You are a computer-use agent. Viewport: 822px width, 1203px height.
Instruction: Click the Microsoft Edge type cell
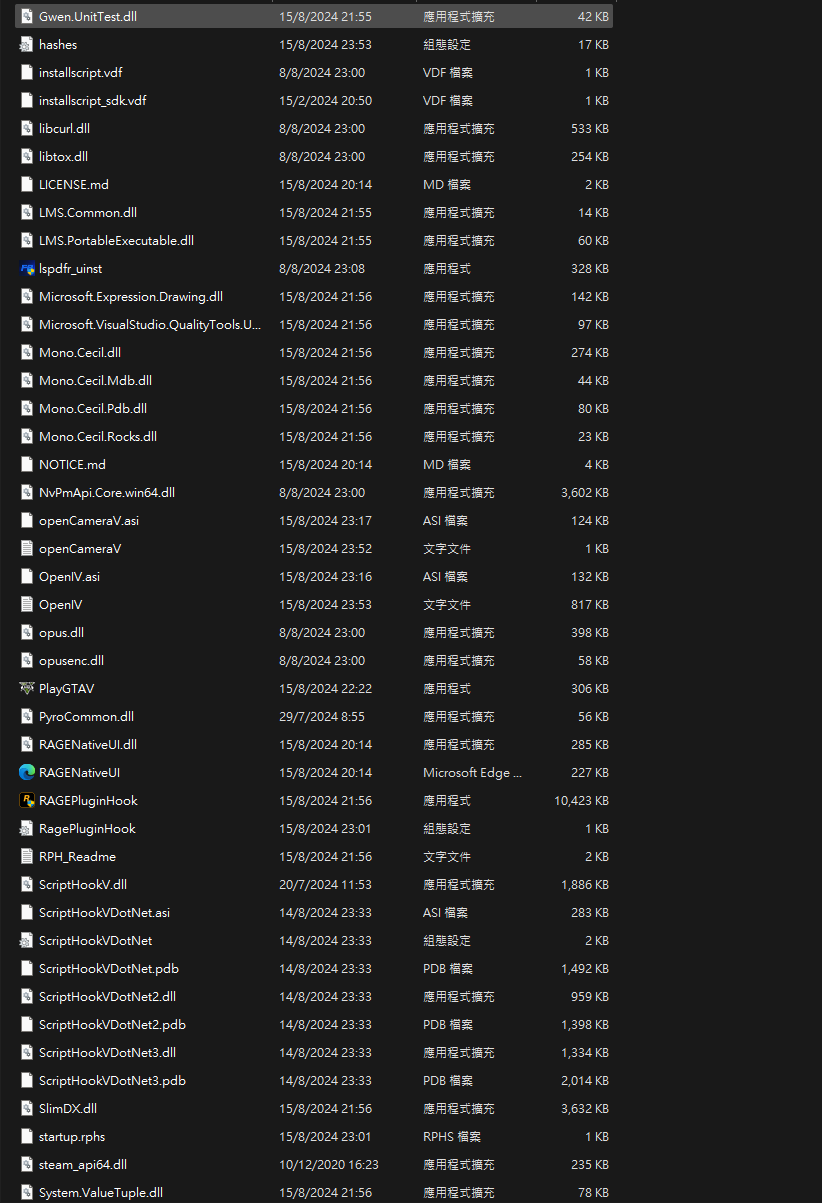472,773
